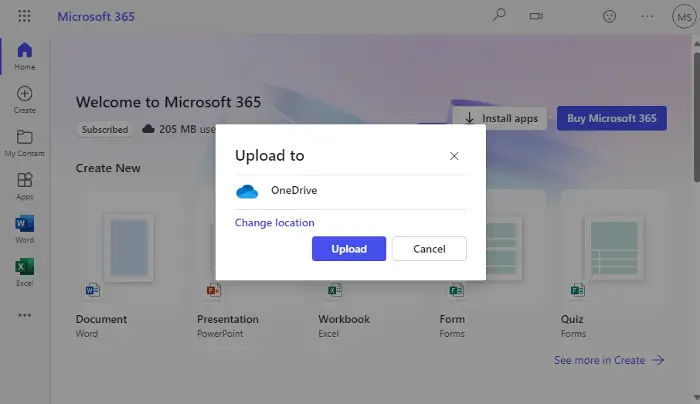This screenshot has width=700, height=404.
Task: Open Apps in the sidebar
Action: coord(25,186)
